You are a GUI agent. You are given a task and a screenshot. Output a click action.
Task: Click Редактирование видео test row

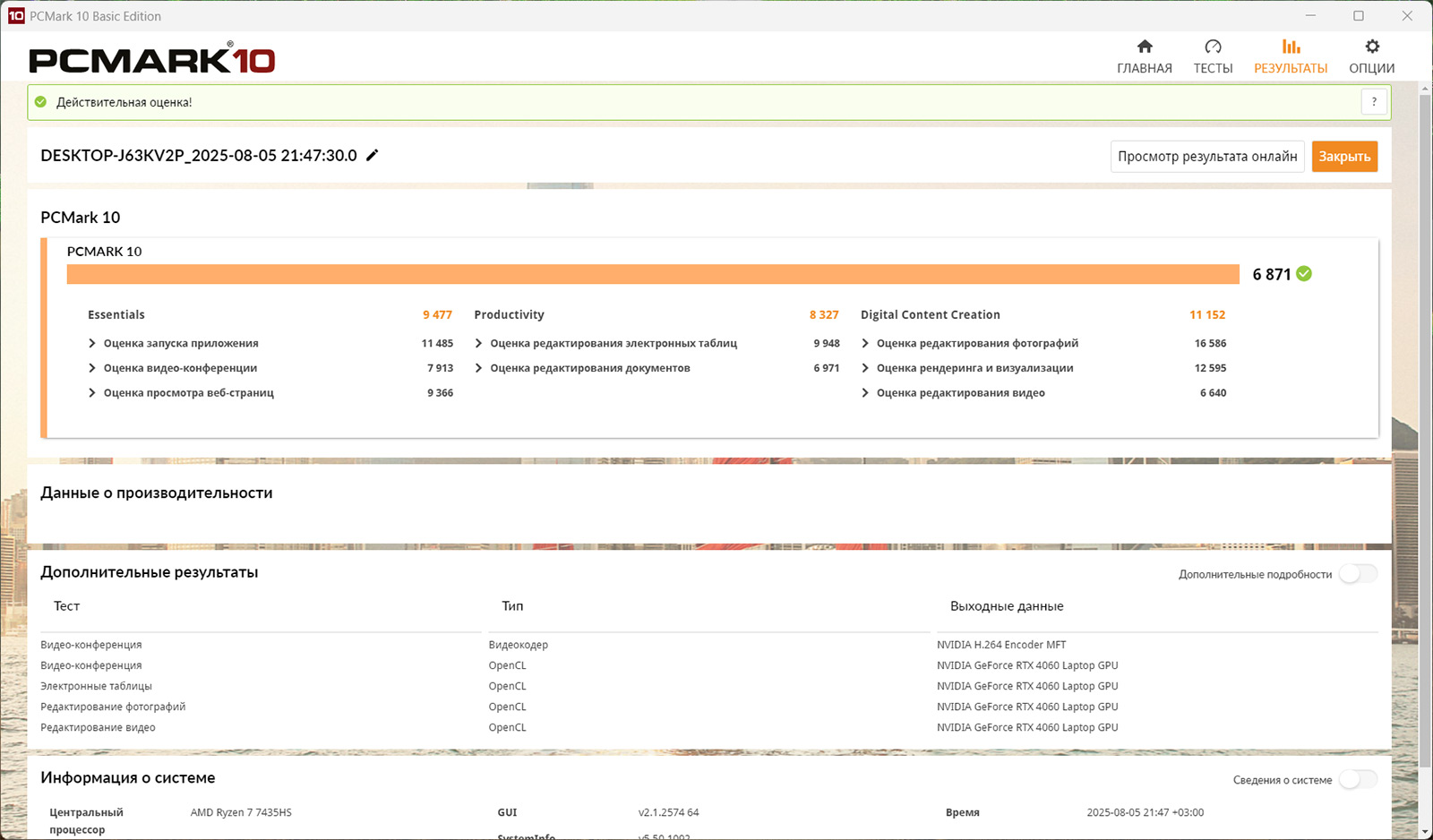[x=98, y=727]
